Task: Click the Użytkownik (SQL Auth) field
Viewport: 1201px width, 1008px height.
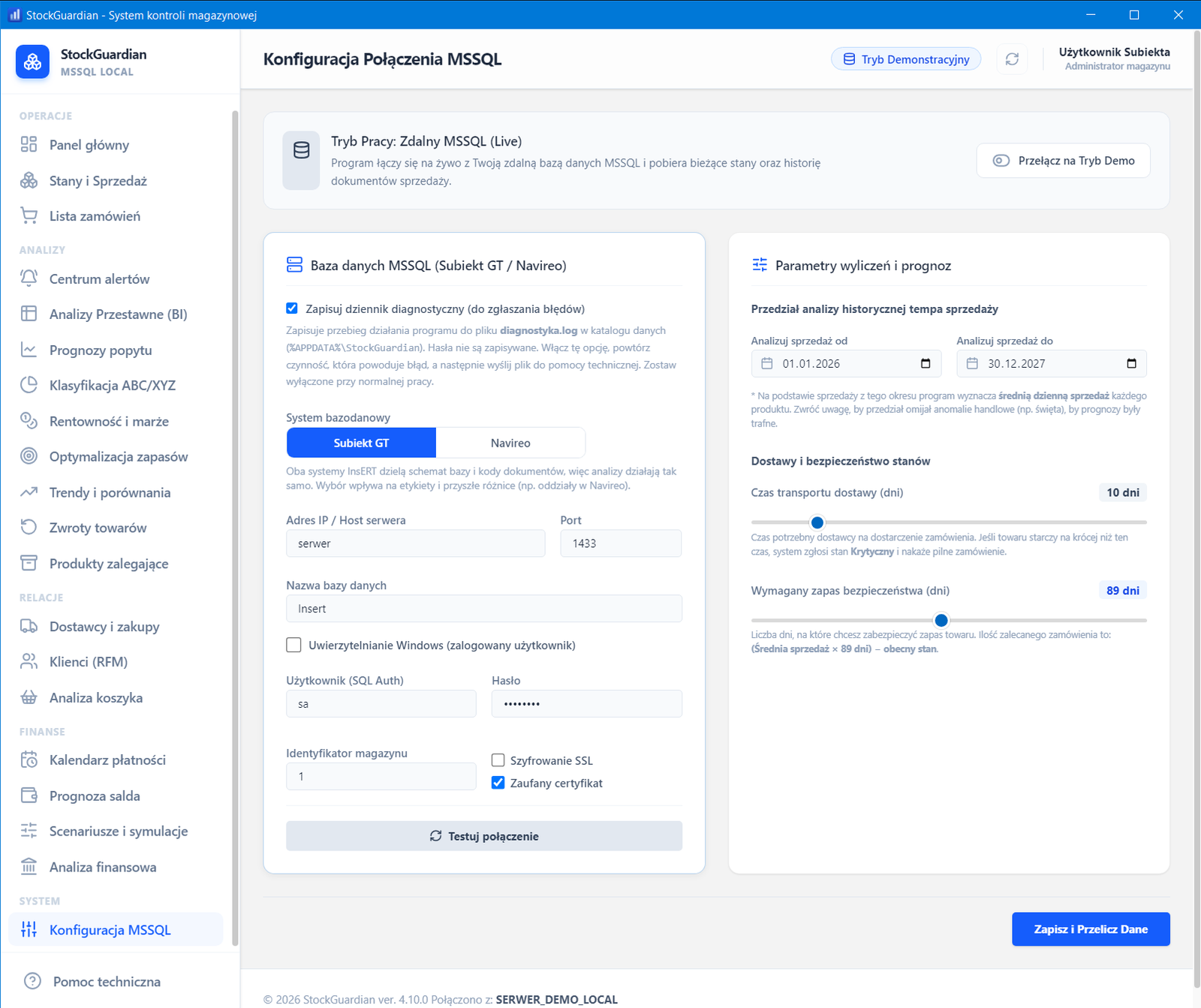Action: 381,704
